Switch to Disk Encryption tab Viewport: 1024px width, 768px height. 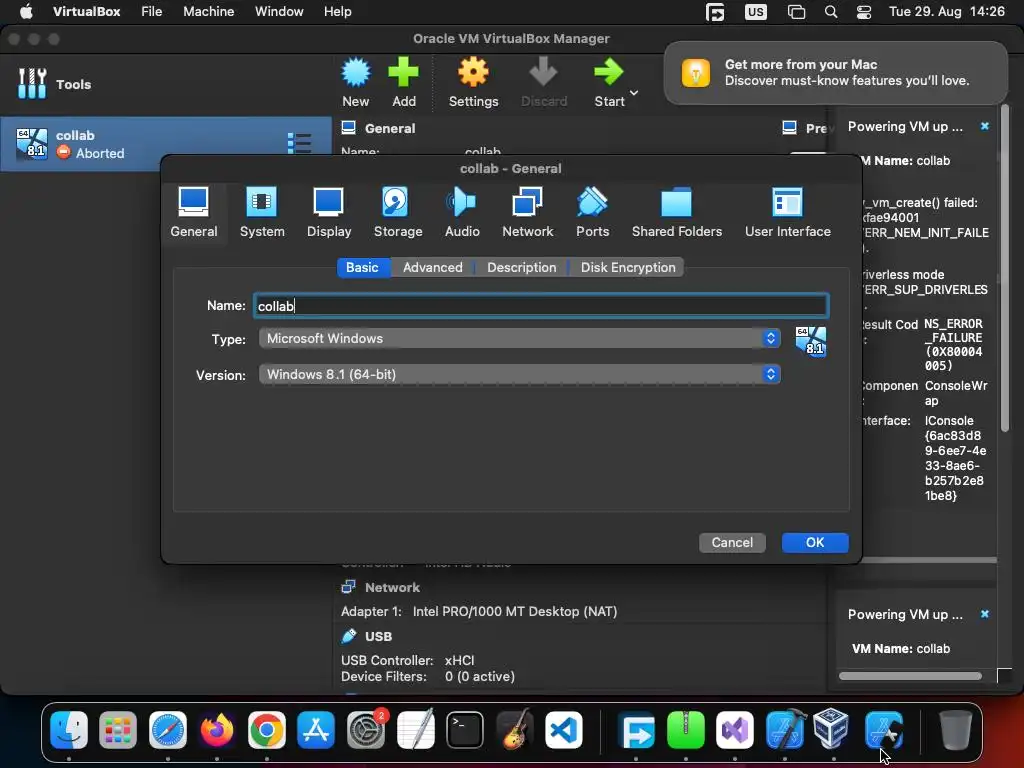tap(628, 267)
